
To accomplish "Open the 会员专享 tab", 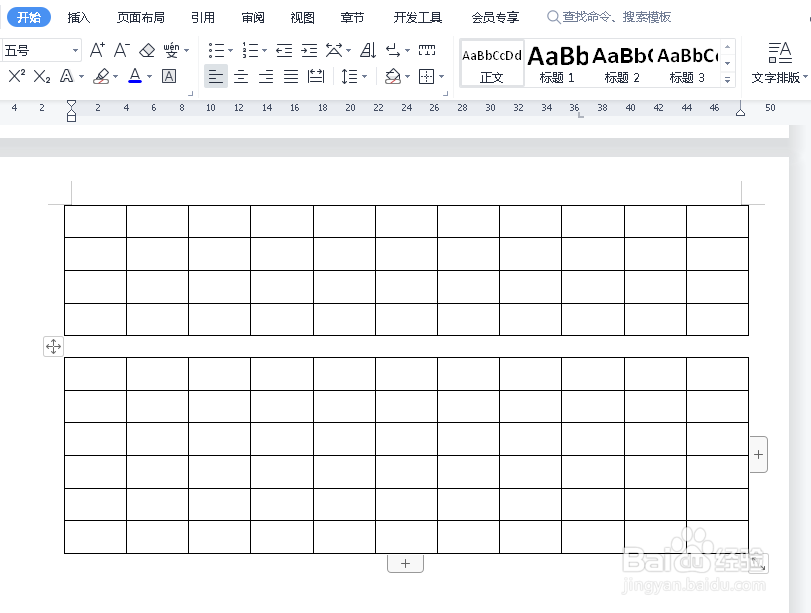I will point(495,18).
